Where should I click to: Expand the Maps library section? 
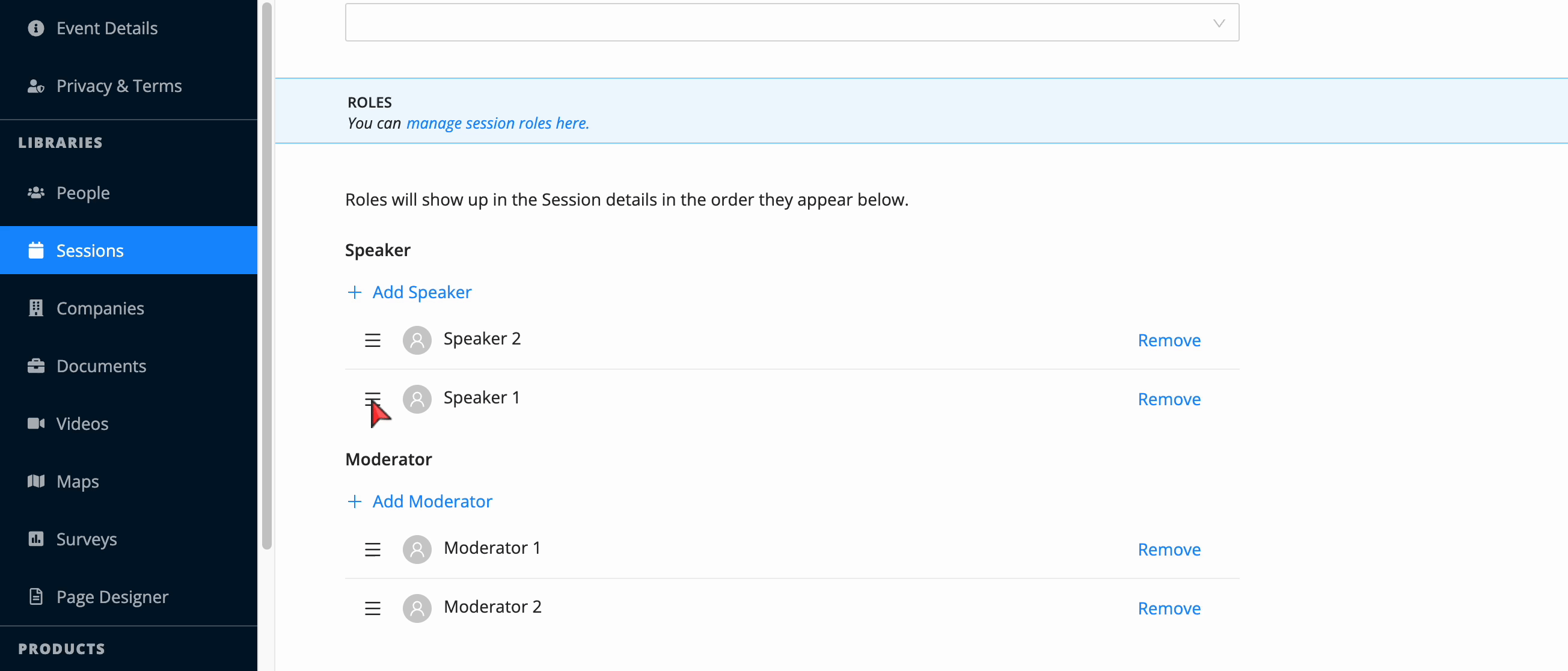77,481
